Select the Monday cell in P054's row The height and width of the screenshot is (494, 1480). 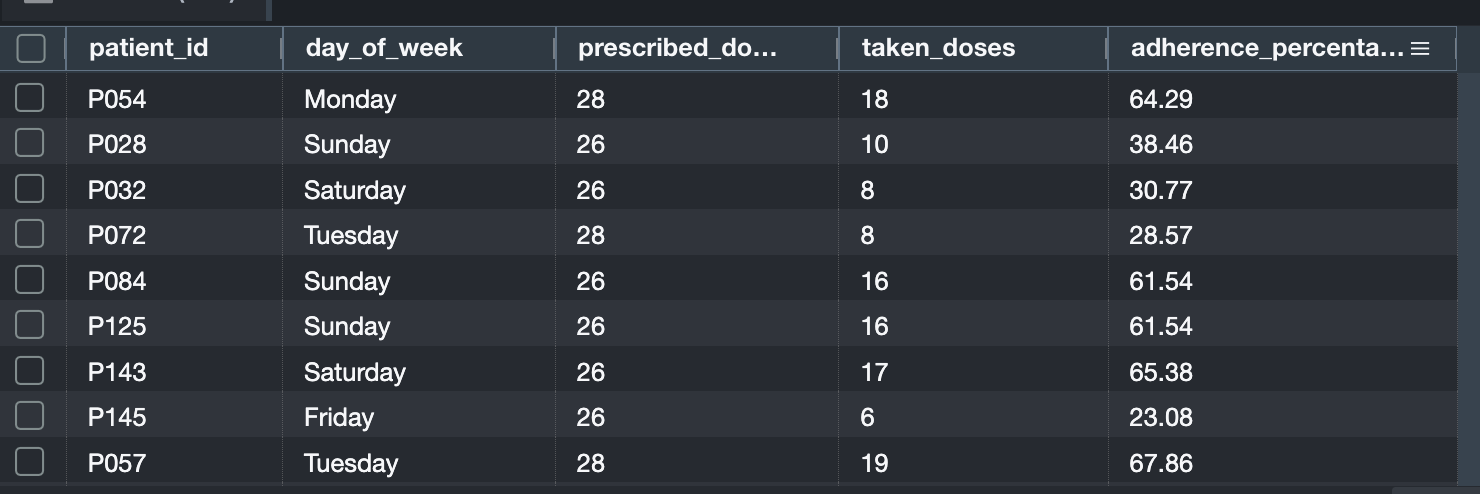coord(350,99)
